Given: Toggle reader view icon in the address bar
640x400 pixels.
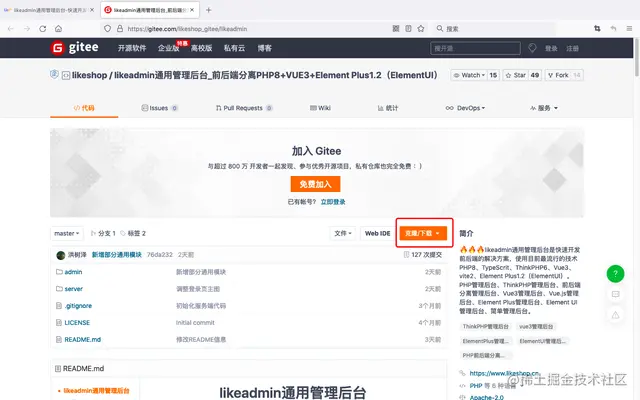Looking at the screenshot, I should [408, 29].
